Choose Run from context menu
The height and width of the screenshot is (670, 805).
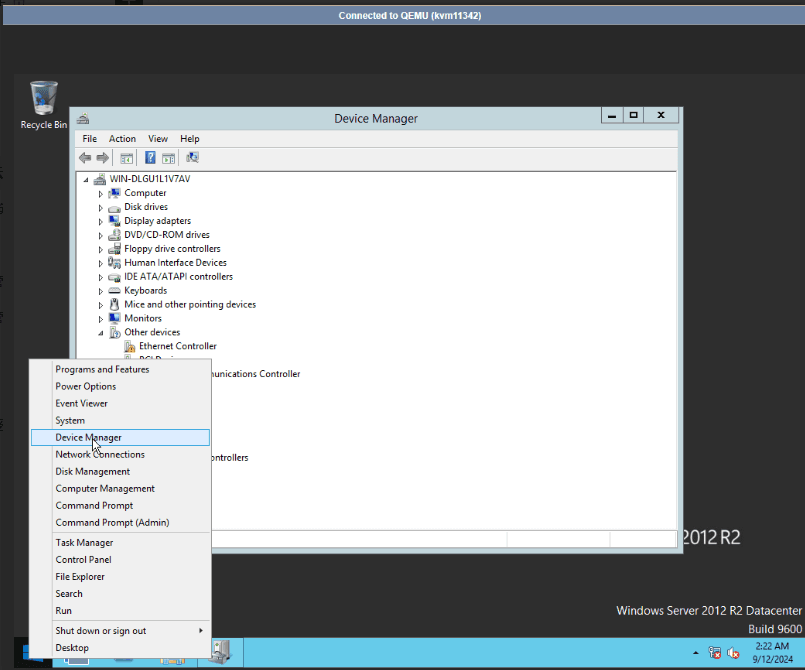tap(120, 610)
